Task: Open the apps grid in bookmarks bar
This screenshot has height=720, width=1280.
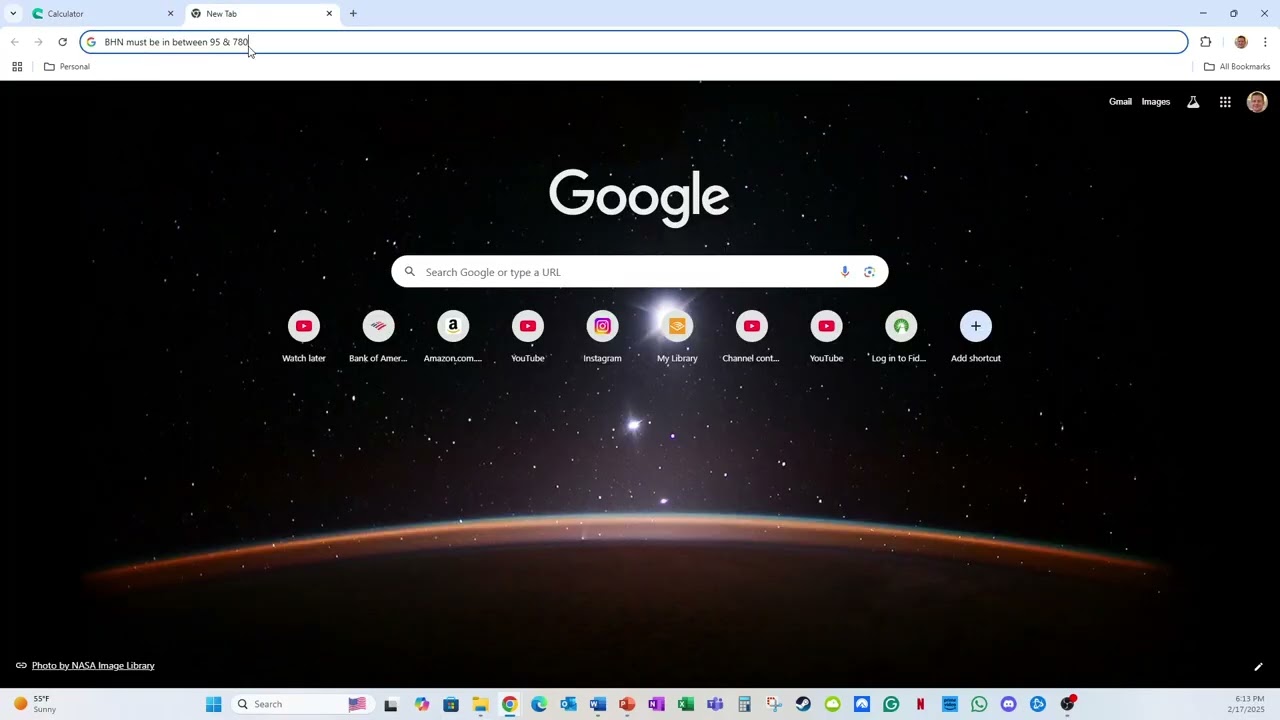Action: [x=17, y=67]
